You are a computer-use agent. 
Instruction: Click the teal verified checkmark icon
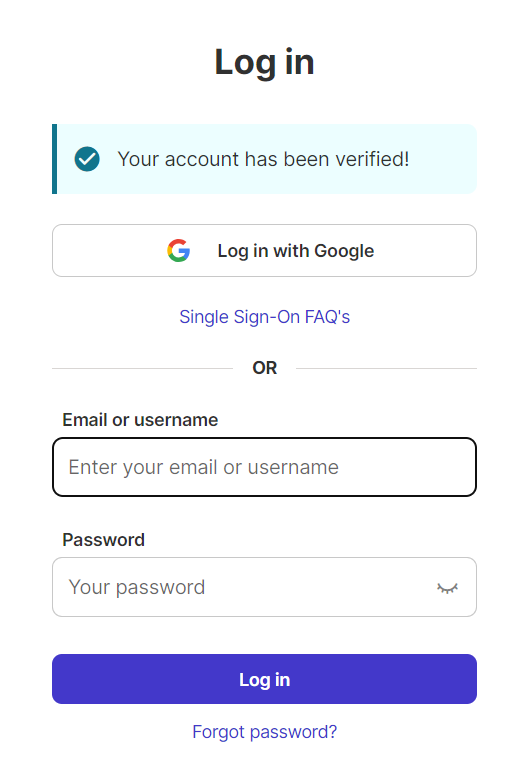pos(87,159)
